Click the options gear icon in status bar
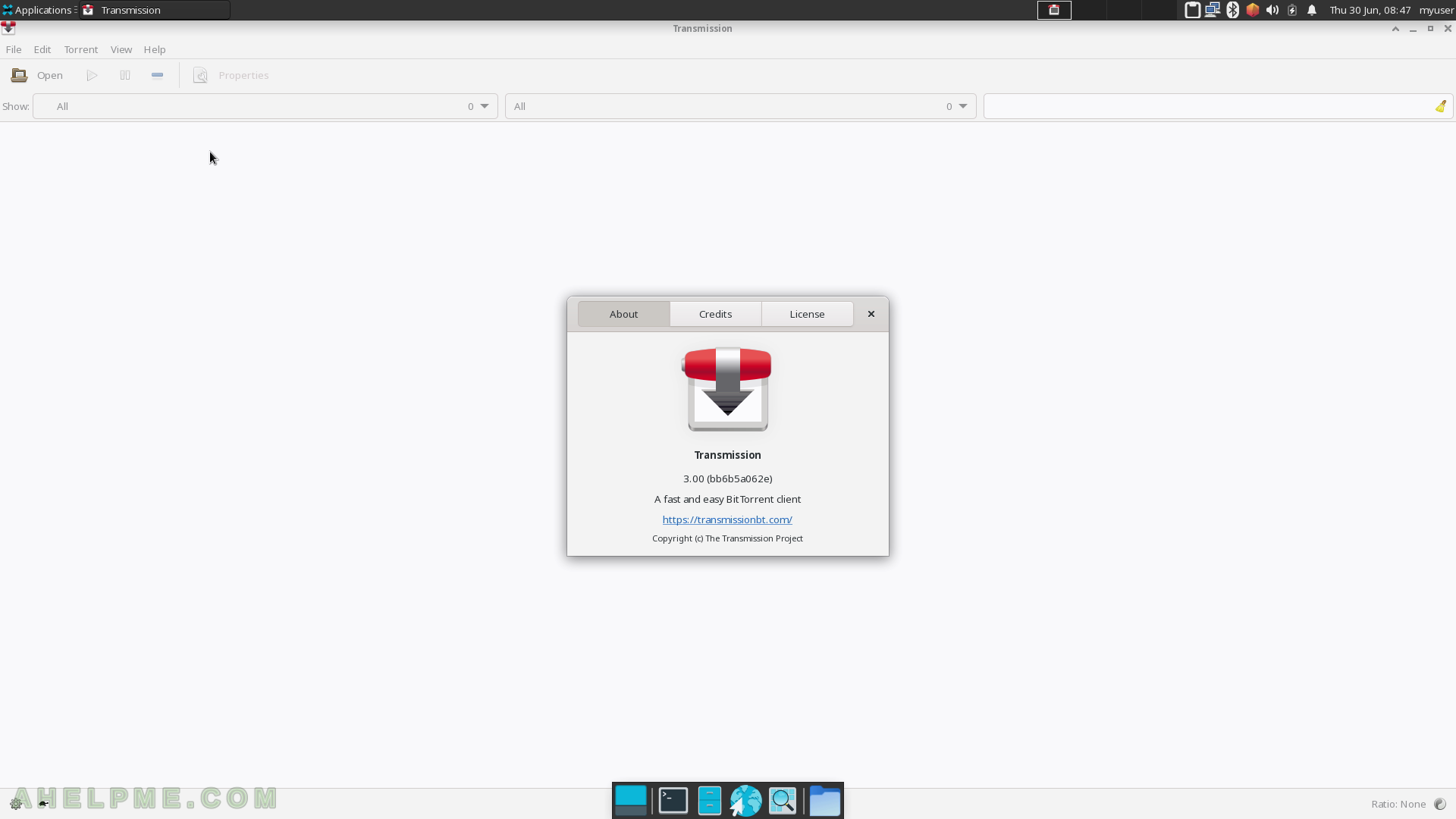Screen dimensions: 1456x819 16,804
